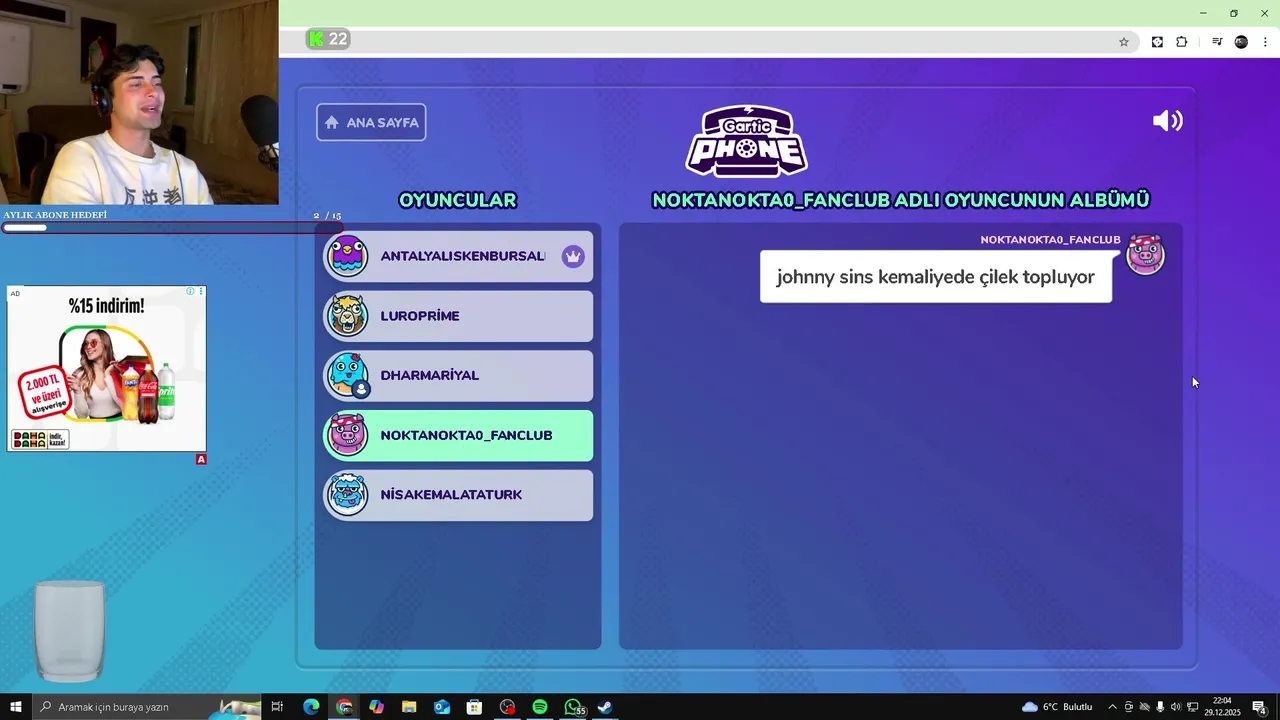Open NİSAKEMALATATURK player album

(458, 495)
